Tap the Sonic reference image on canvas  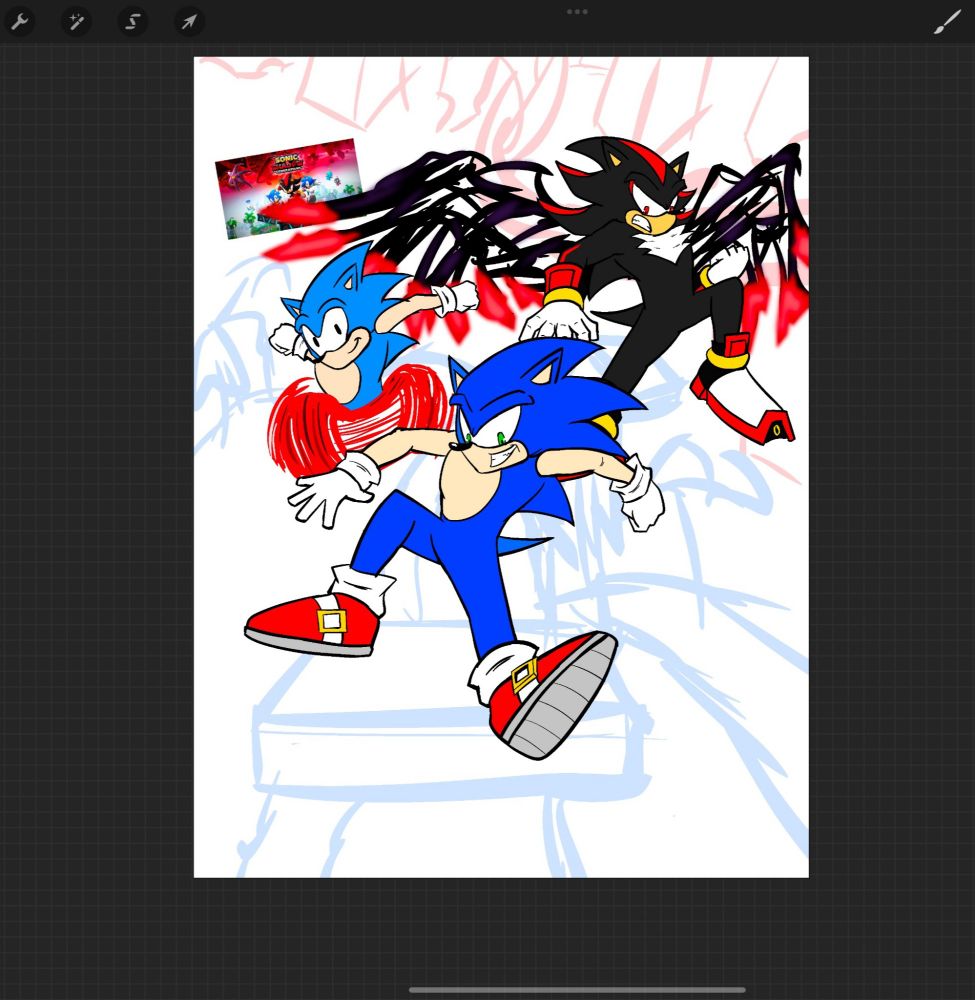(x=289, y=188)
